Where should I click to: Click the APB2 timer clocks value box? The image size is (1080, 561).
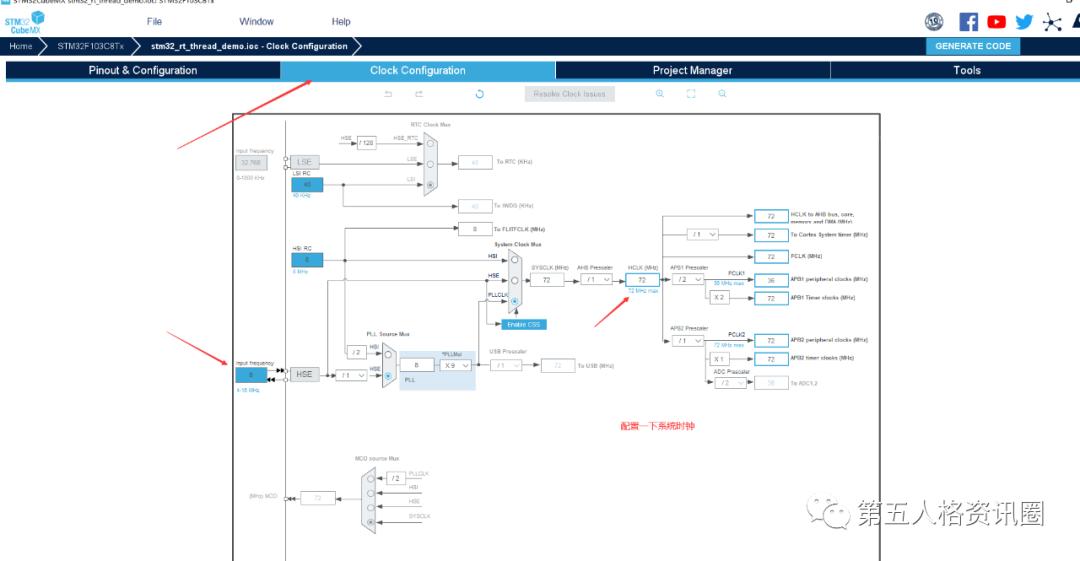(771, 359)
